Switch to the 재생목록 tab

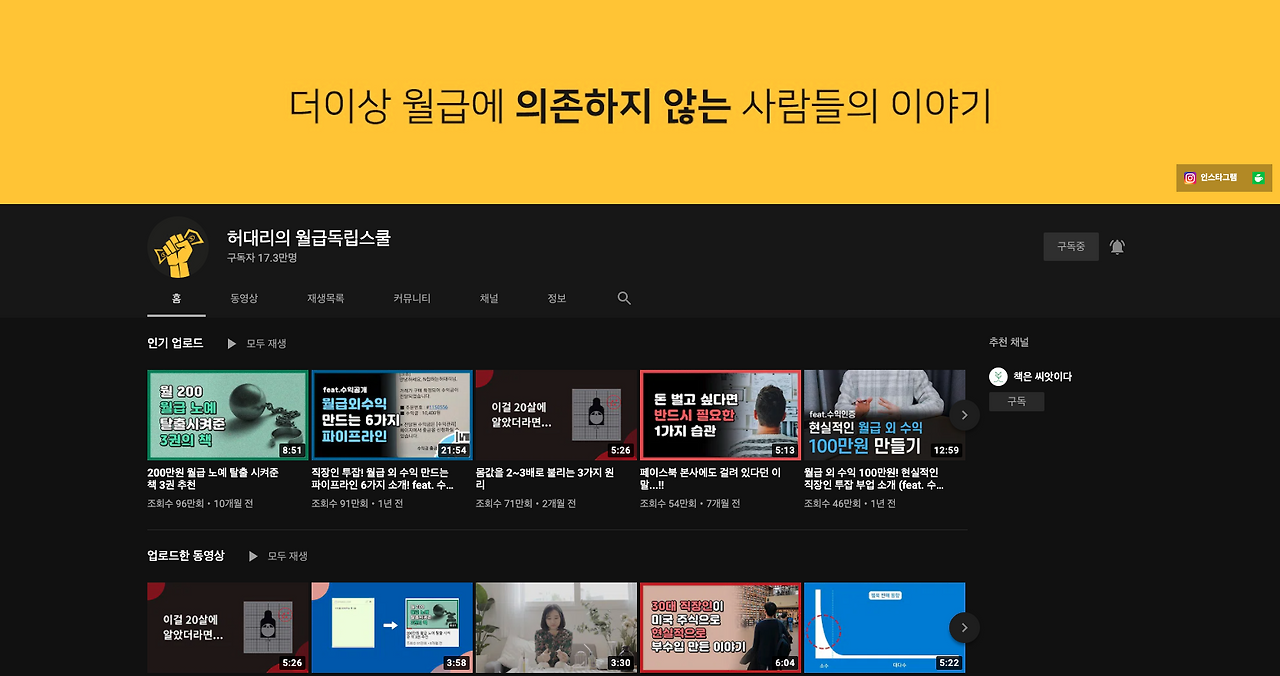(324, 298)
